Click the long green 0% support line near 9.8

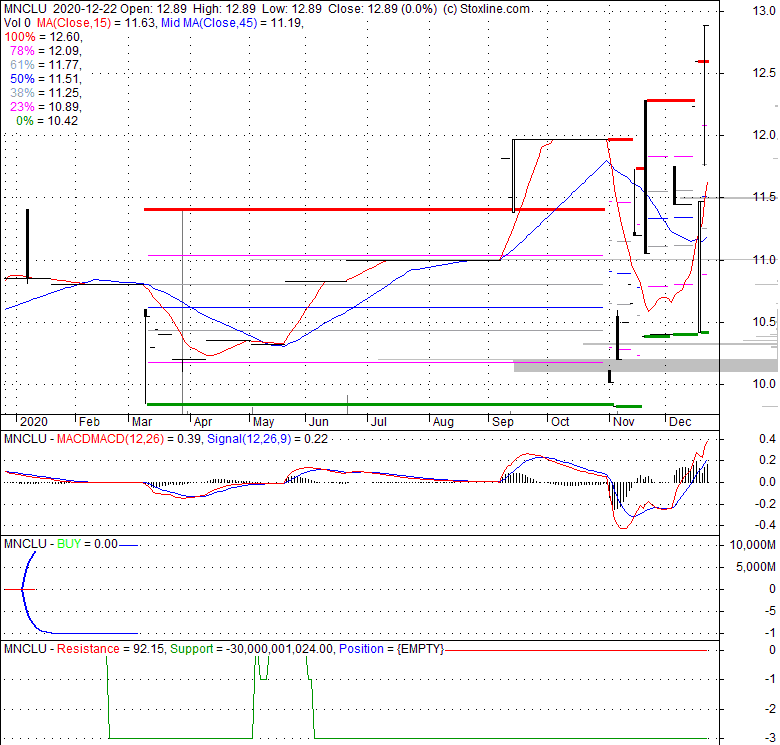[380, 404]
